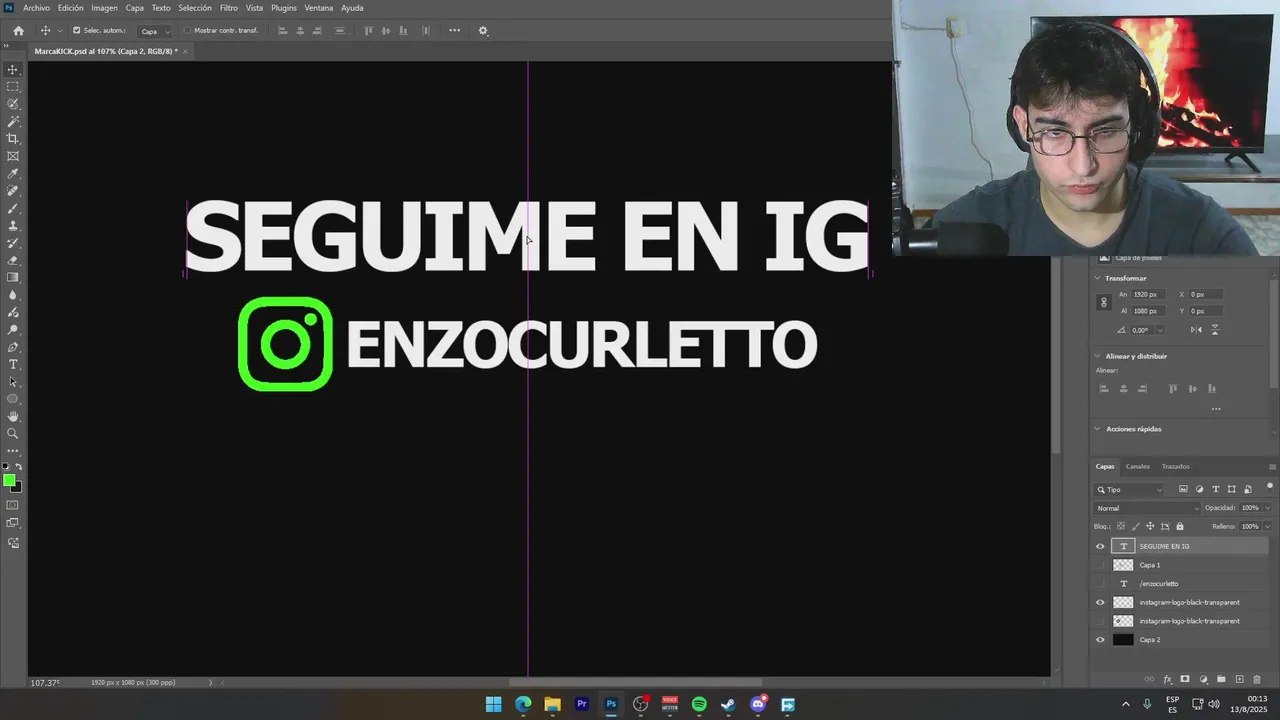The image size is (1280, 720).
Task: Create a new adjustment layer
Action: tap(1203, 679)
